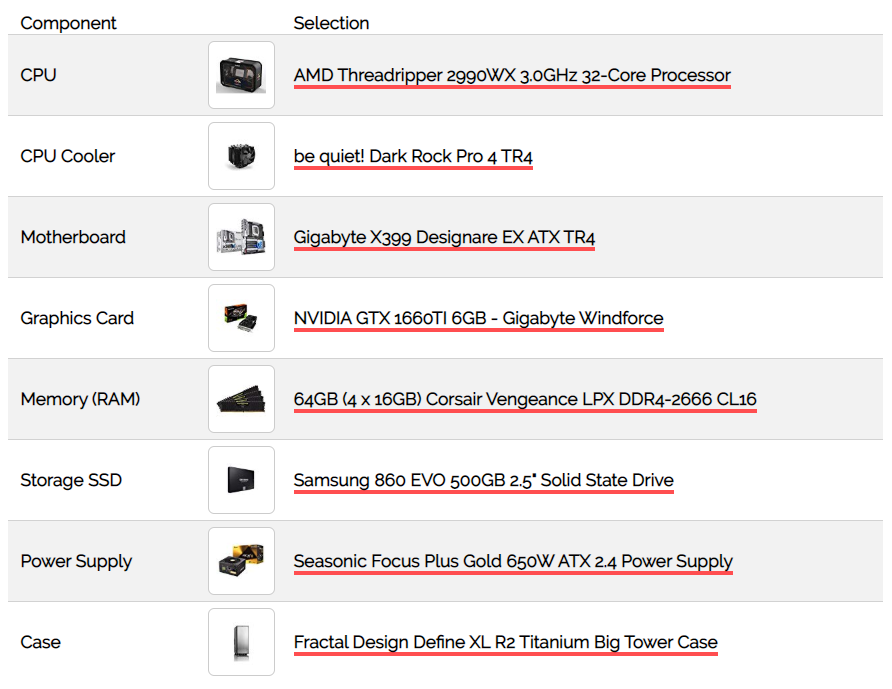
Task: Click the Component column header
Action: [x=68, y=23]
